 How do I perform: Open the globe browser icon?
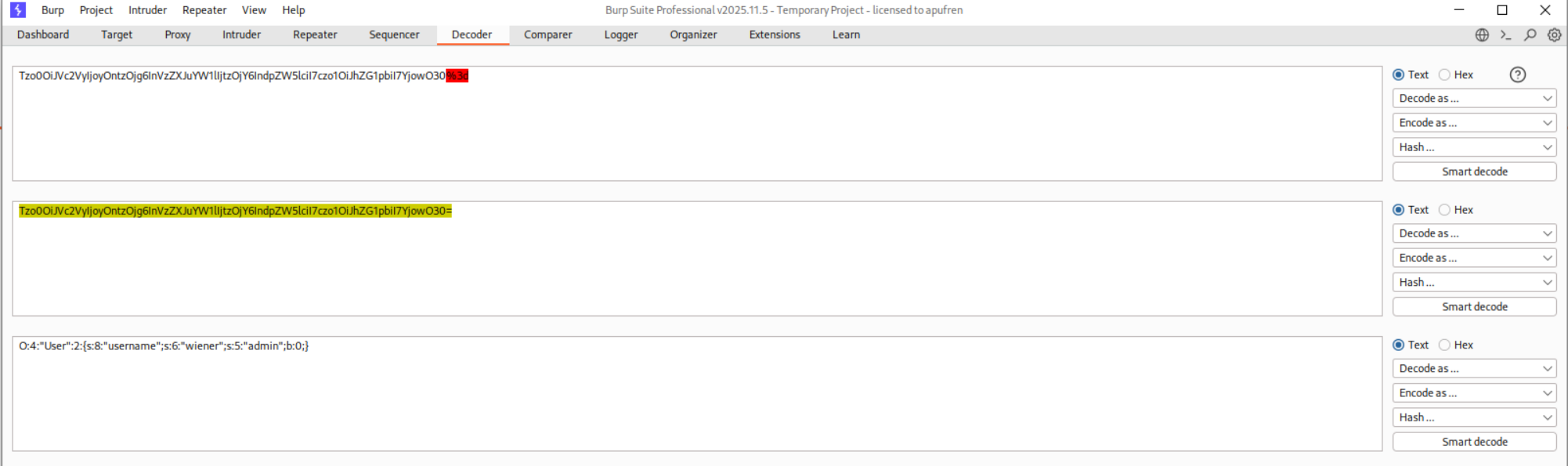tap(1482, 35)
